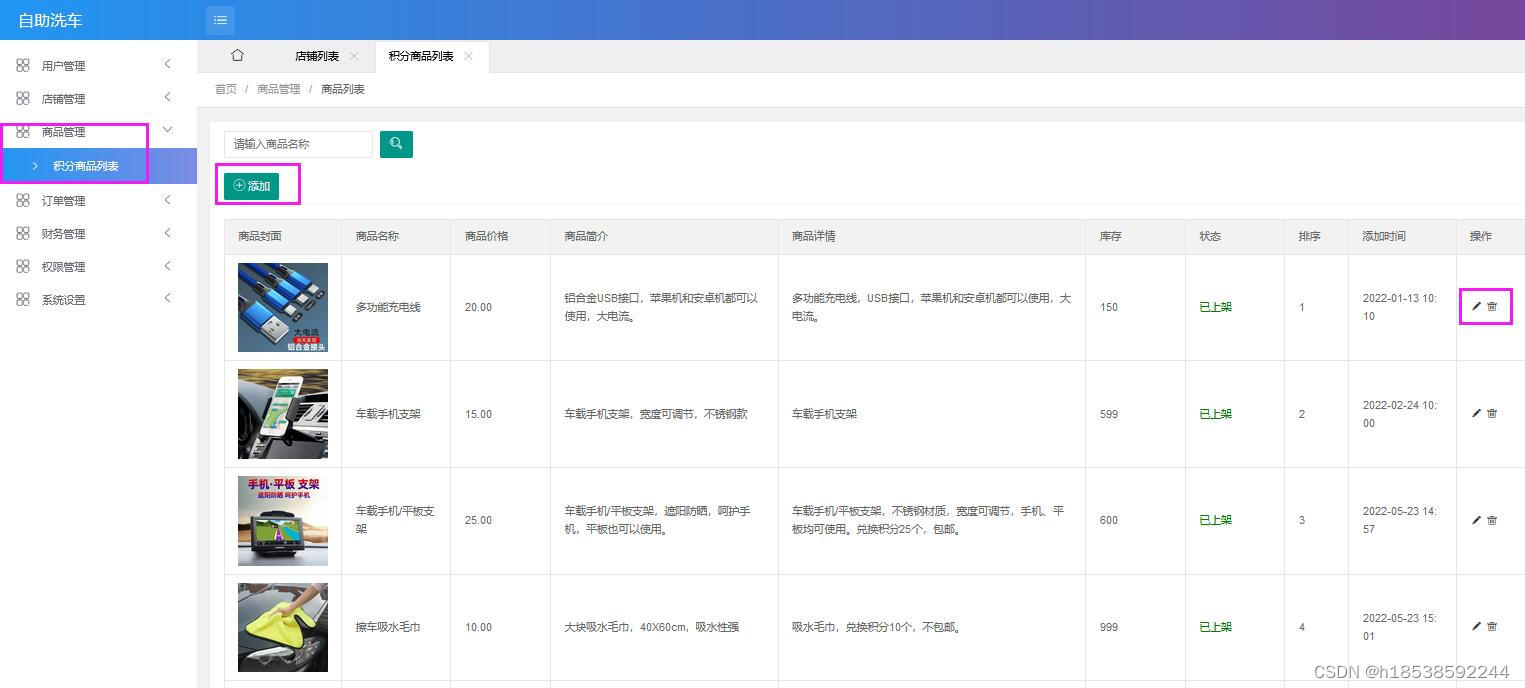Click 已上架 status in 擦车吸水毛巾 row
Viewport: 1525px width, 688px height.
click(1216, 627)
